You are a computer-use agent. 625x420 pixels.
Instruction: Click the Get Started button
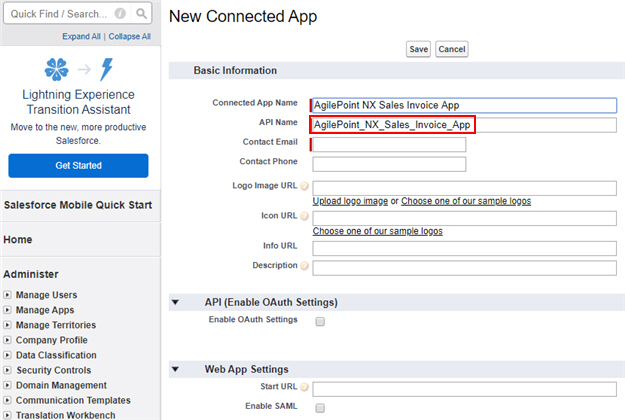(79, 165)
